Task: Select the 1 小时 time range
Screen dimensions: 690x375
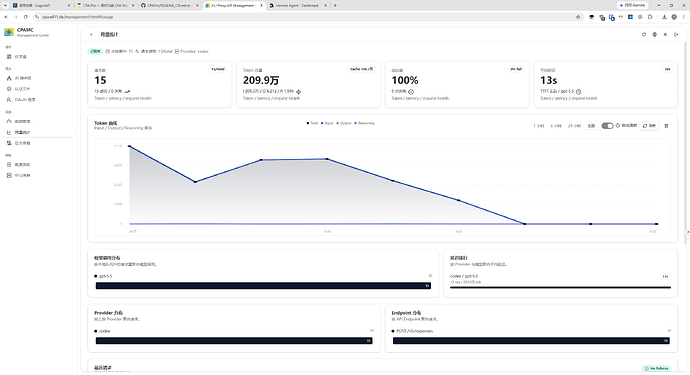Action: 539,126
